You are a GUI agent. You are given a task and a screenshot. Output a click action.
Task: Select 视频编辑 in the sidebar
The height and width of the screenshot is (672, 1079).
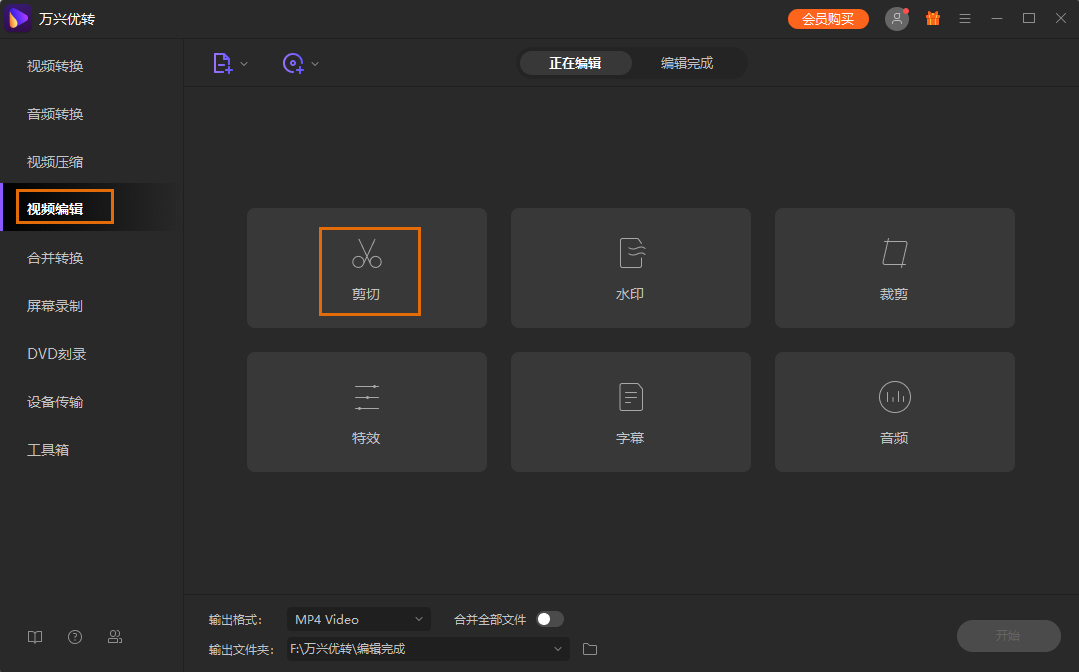[62, 206]
